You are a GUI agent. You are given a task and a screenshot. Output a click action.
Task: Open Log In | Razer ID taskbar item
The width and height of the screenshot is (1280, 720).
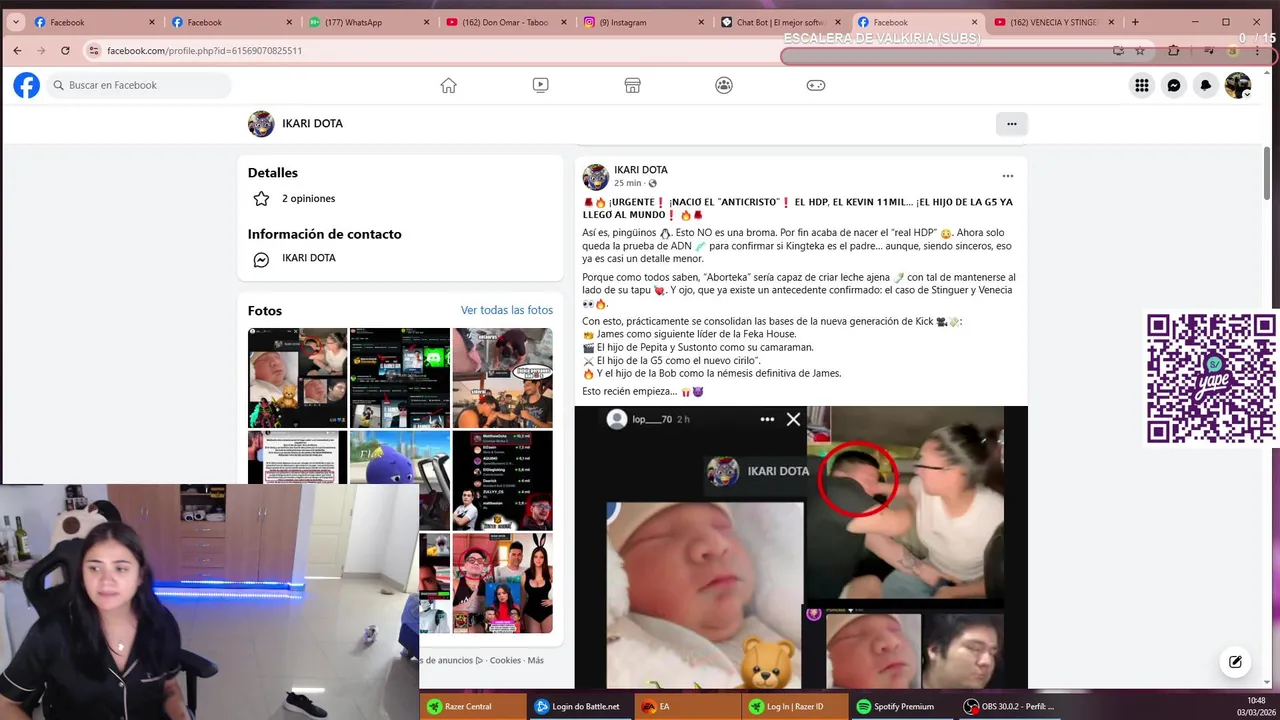click(796, 706)
